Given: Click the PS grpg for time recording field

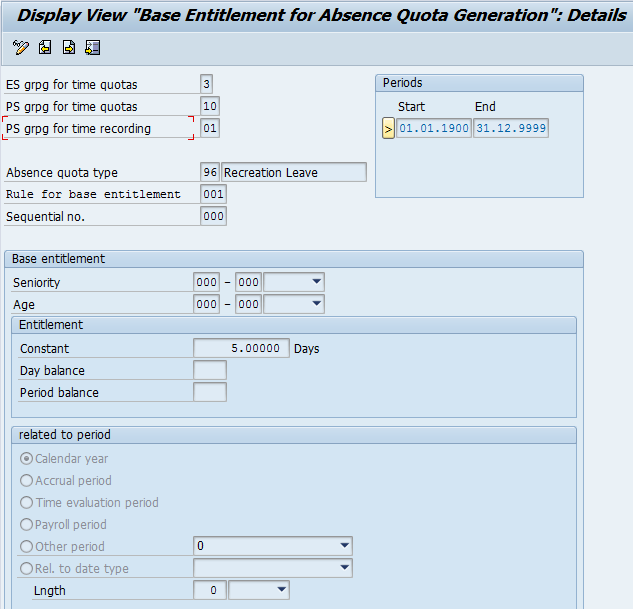Looking at the screenshot, I should [x=210, y=128].
